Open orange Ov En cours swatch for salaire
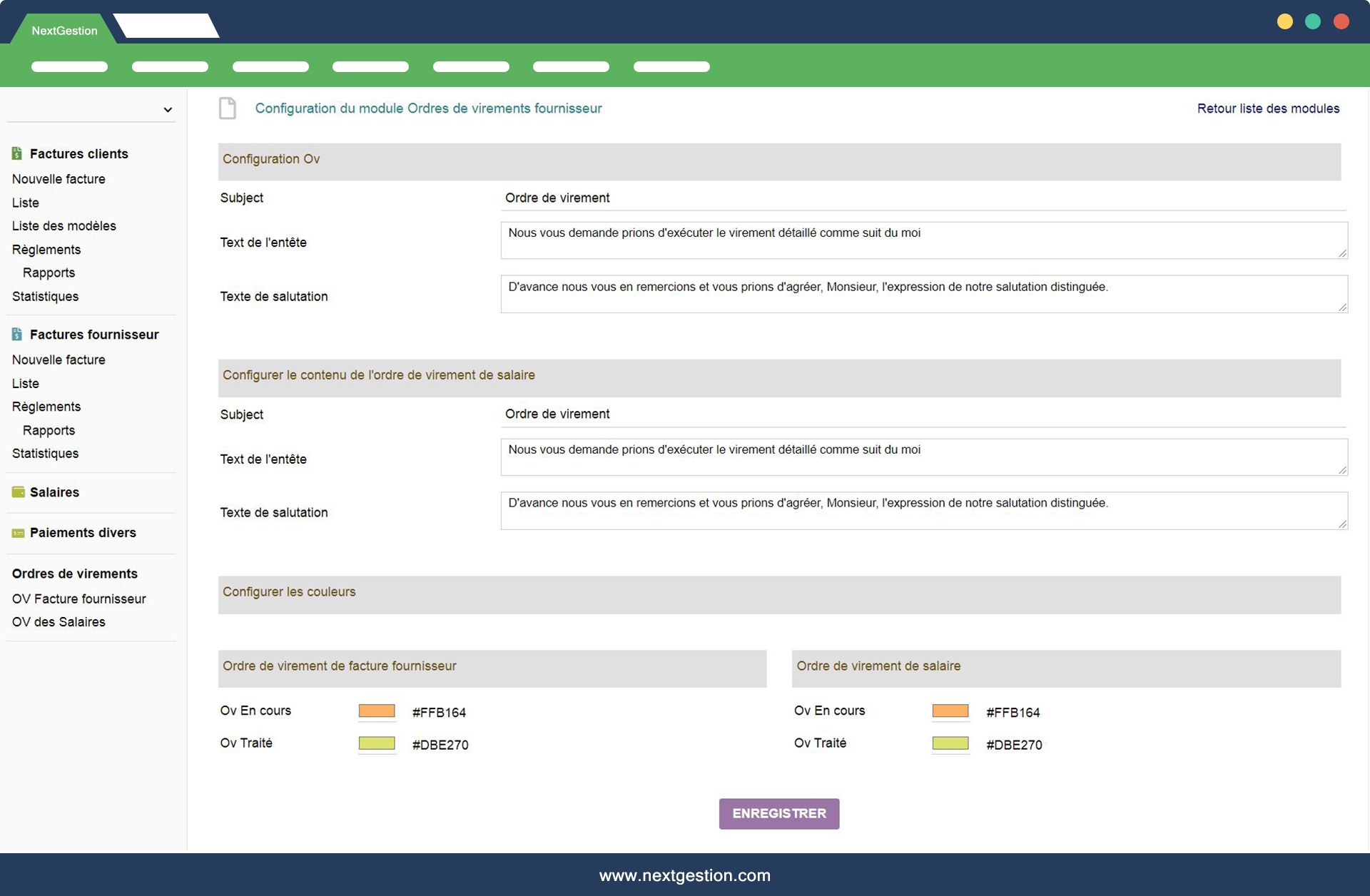This screenshot has height=896, width=1370. coord(950,711)
